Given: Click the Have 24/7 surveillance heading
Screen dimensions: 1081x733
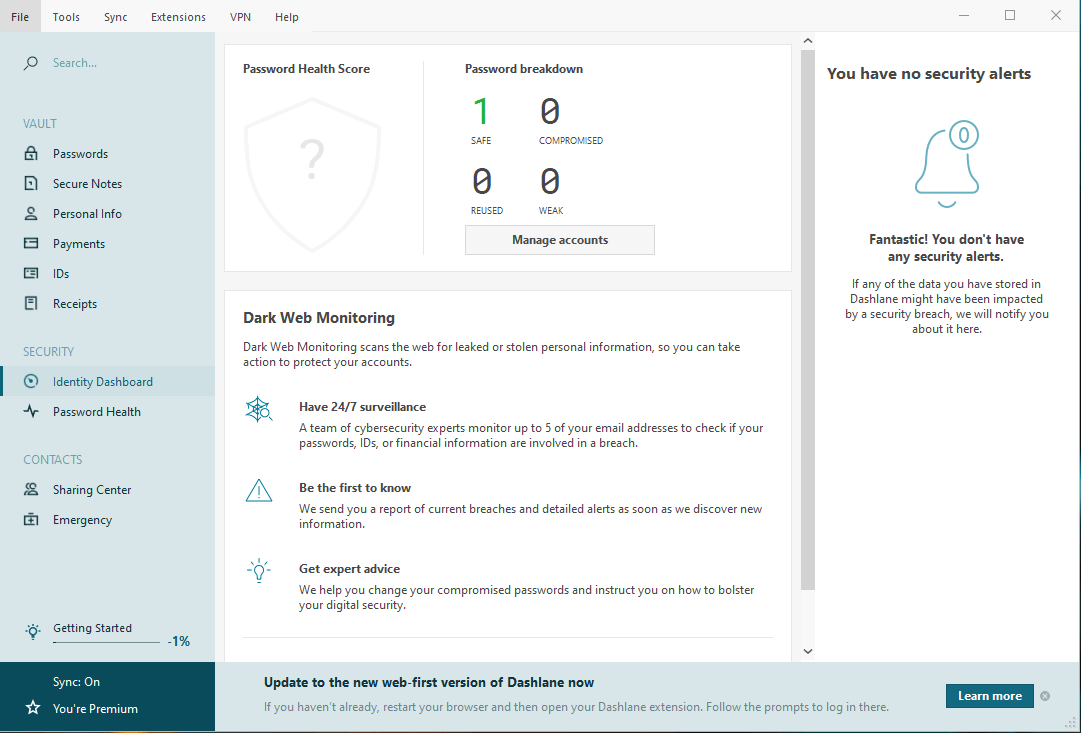Looking at the screenshot, I should point(363,407).
